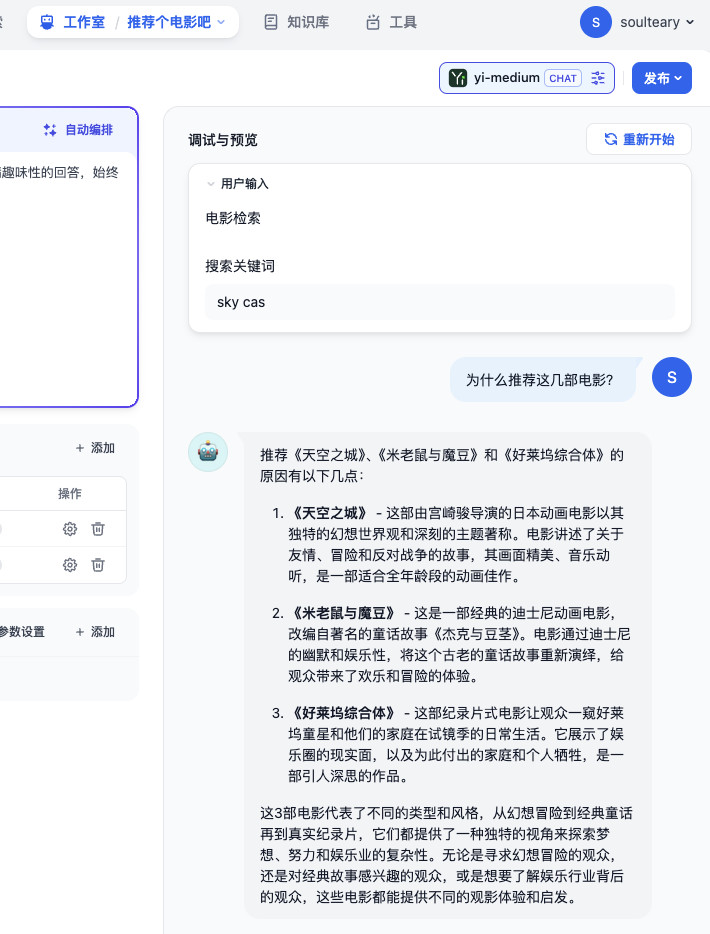Screen dimensions: 710x934
Task: Open the soulteary account menu
Action: [657, 22]
